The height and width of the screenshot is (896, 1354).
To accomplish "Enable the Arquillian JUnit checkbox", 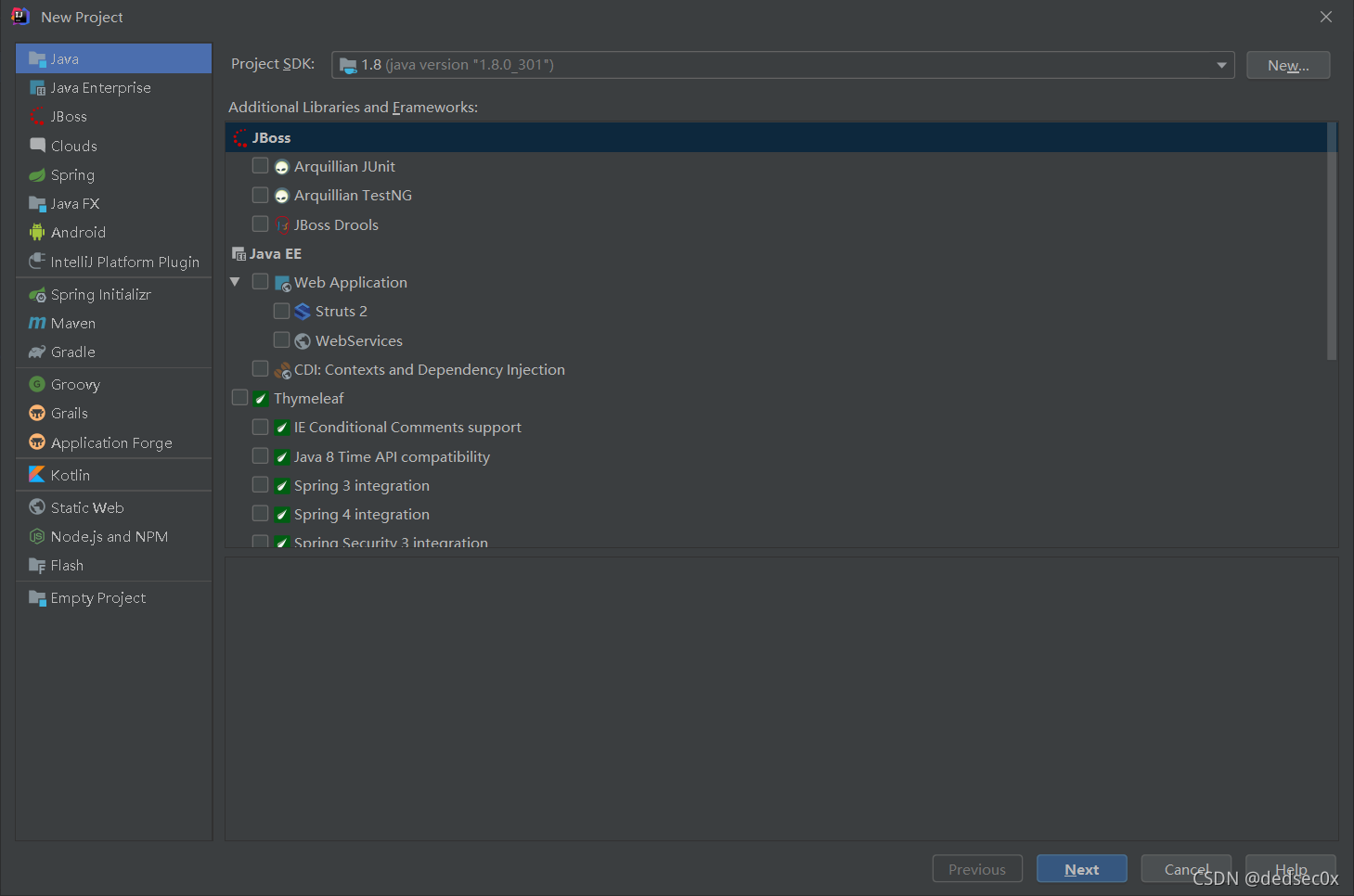I will coord(261,166).
